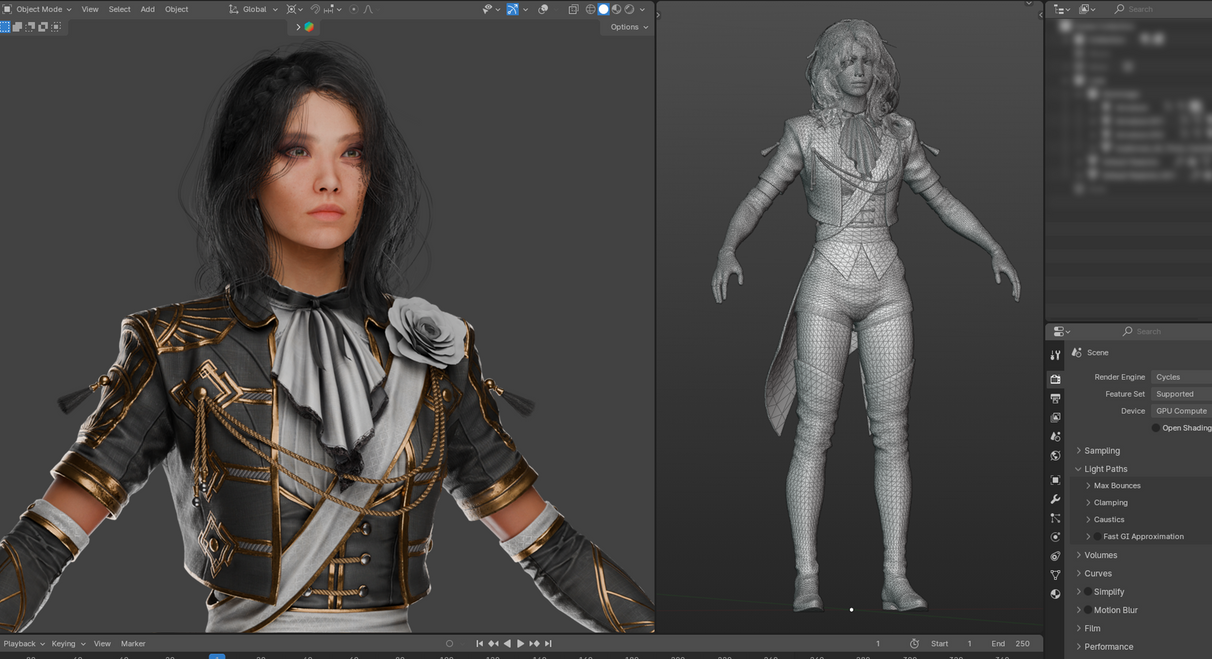Toggle the Simplify checkbox
1212x659 pixels.
(x=1088, y=592)
